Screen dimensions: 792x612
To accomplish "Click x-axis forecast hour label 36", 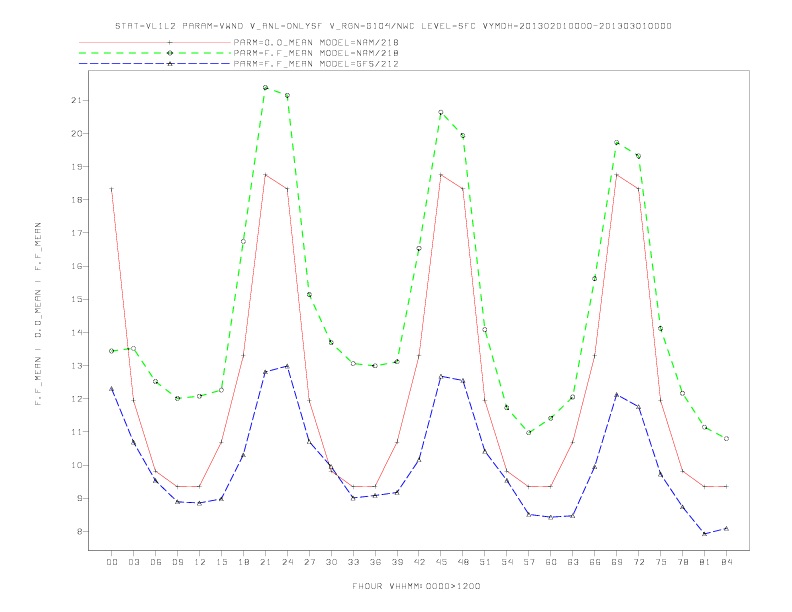I will [x=375, y=562].
